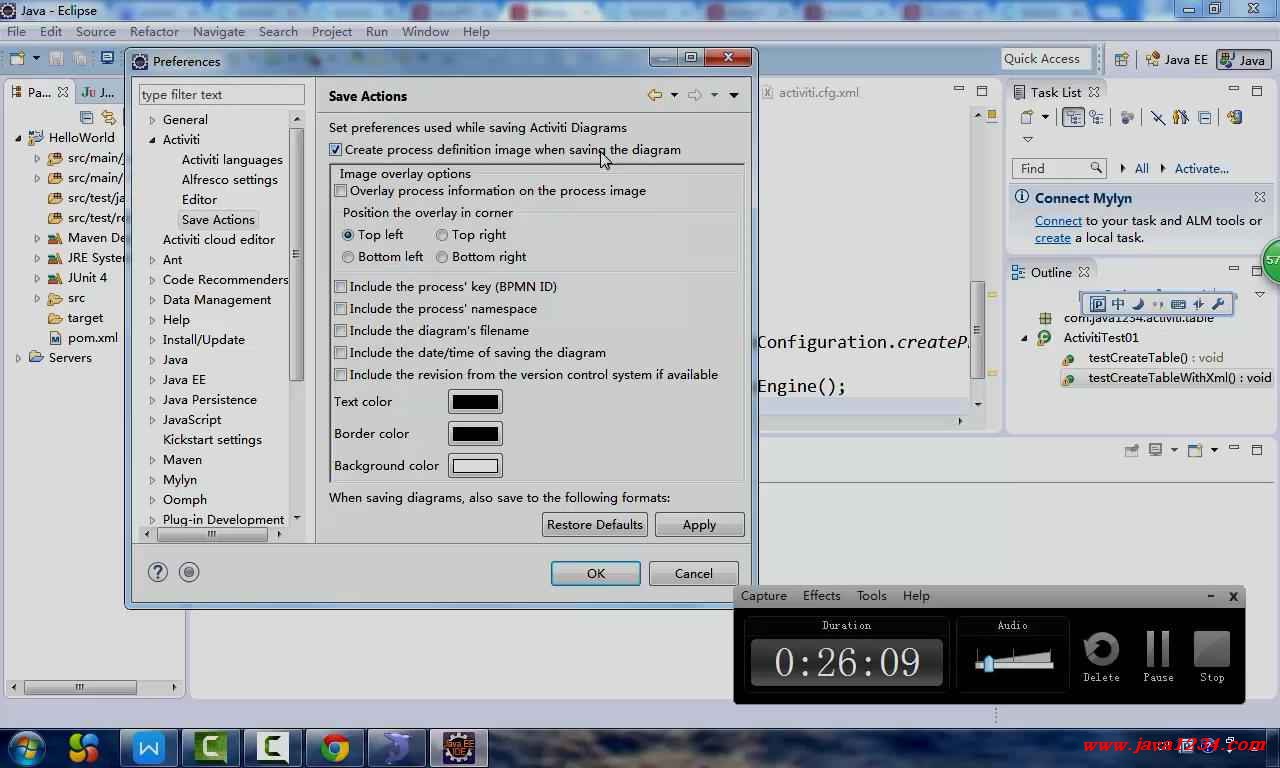The height and width of the screenshot is (768, 1280).
Task: Click the Windows Start button
Action: point(26,747)
